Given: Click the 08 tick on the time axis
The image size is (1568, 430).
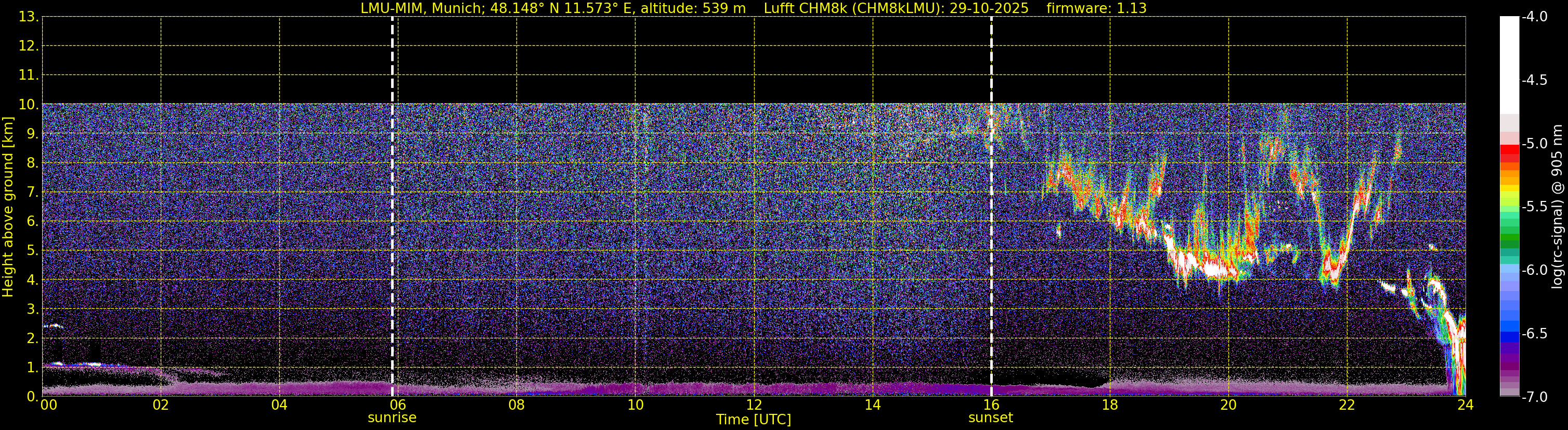Looking at the screenshot, I should [517, 405].
